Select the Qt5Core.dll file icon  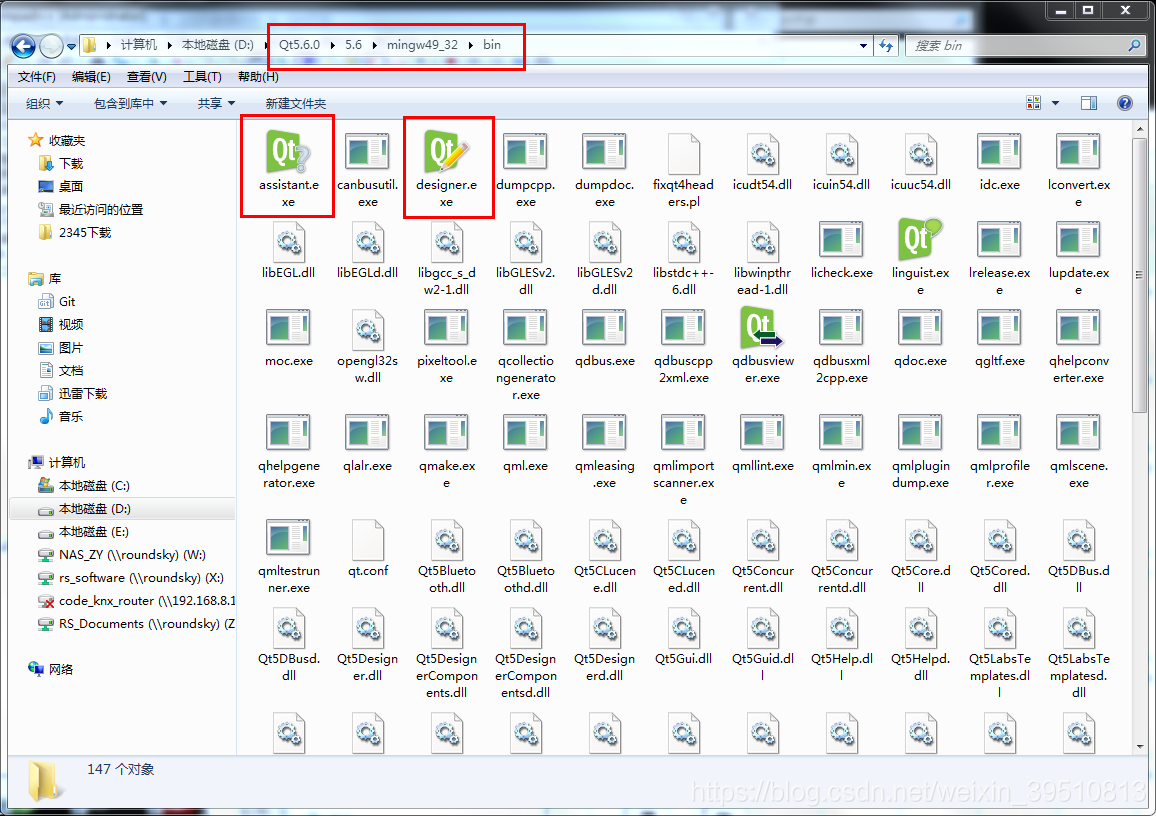pyautogui.click(x=920, y=539)
